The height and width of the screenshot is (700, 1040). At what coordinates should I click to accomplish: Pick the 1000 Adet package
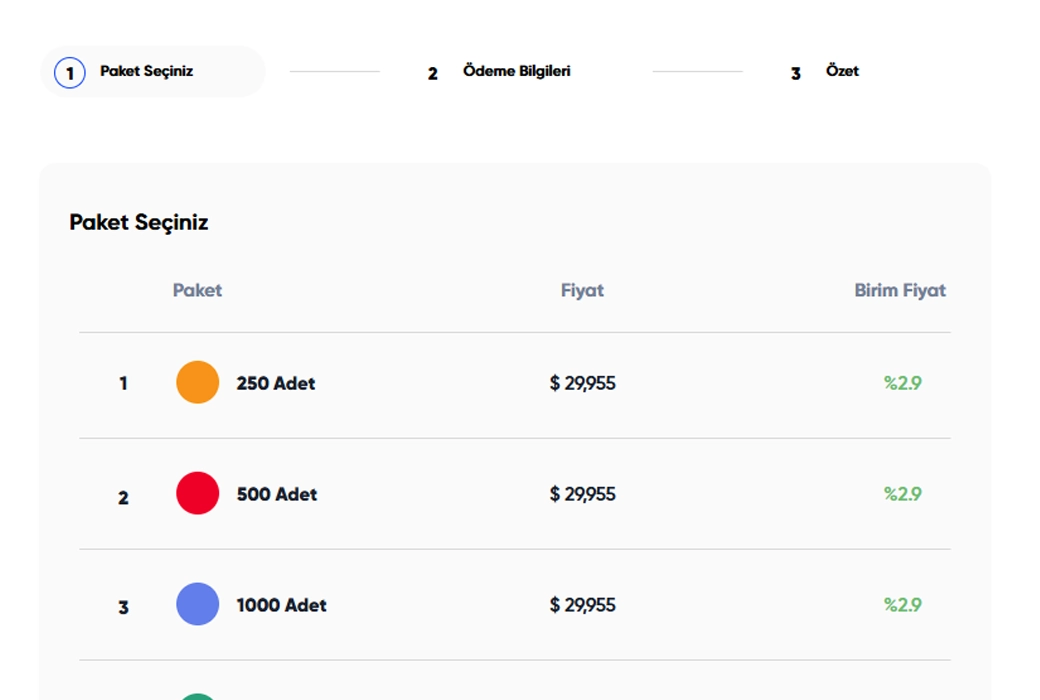(x=281, y=605)
